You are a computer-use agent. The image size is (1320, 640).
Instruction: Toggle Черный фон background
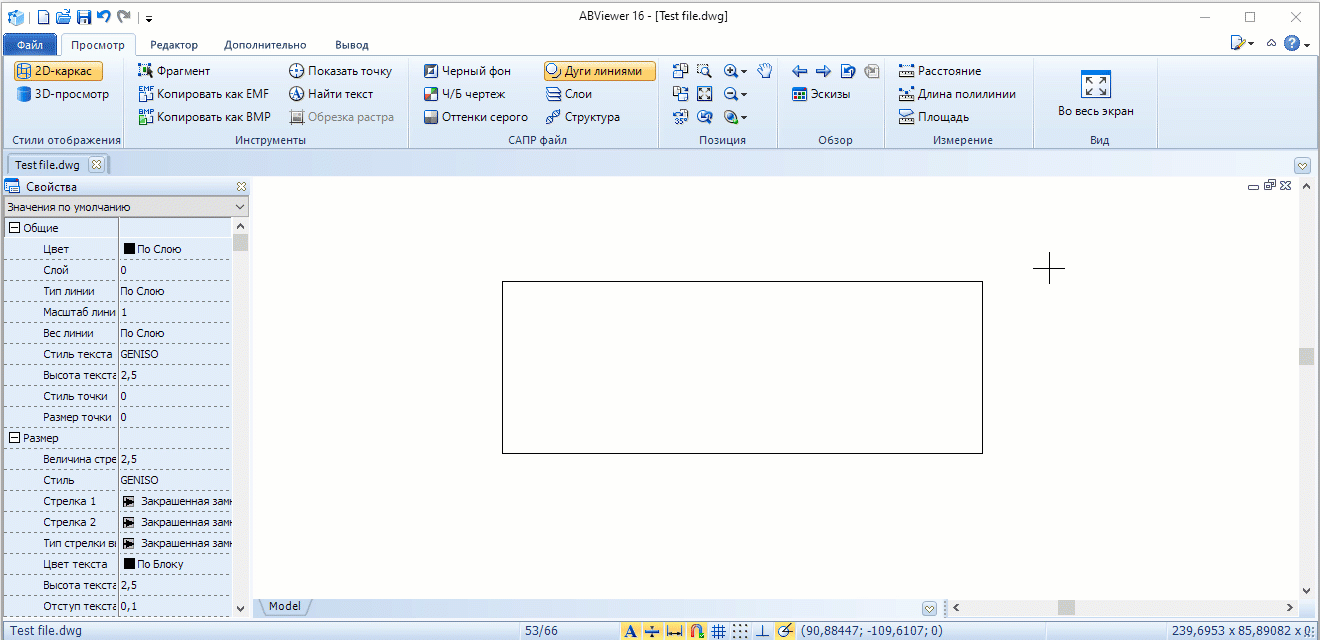click(x=466, y=71)
